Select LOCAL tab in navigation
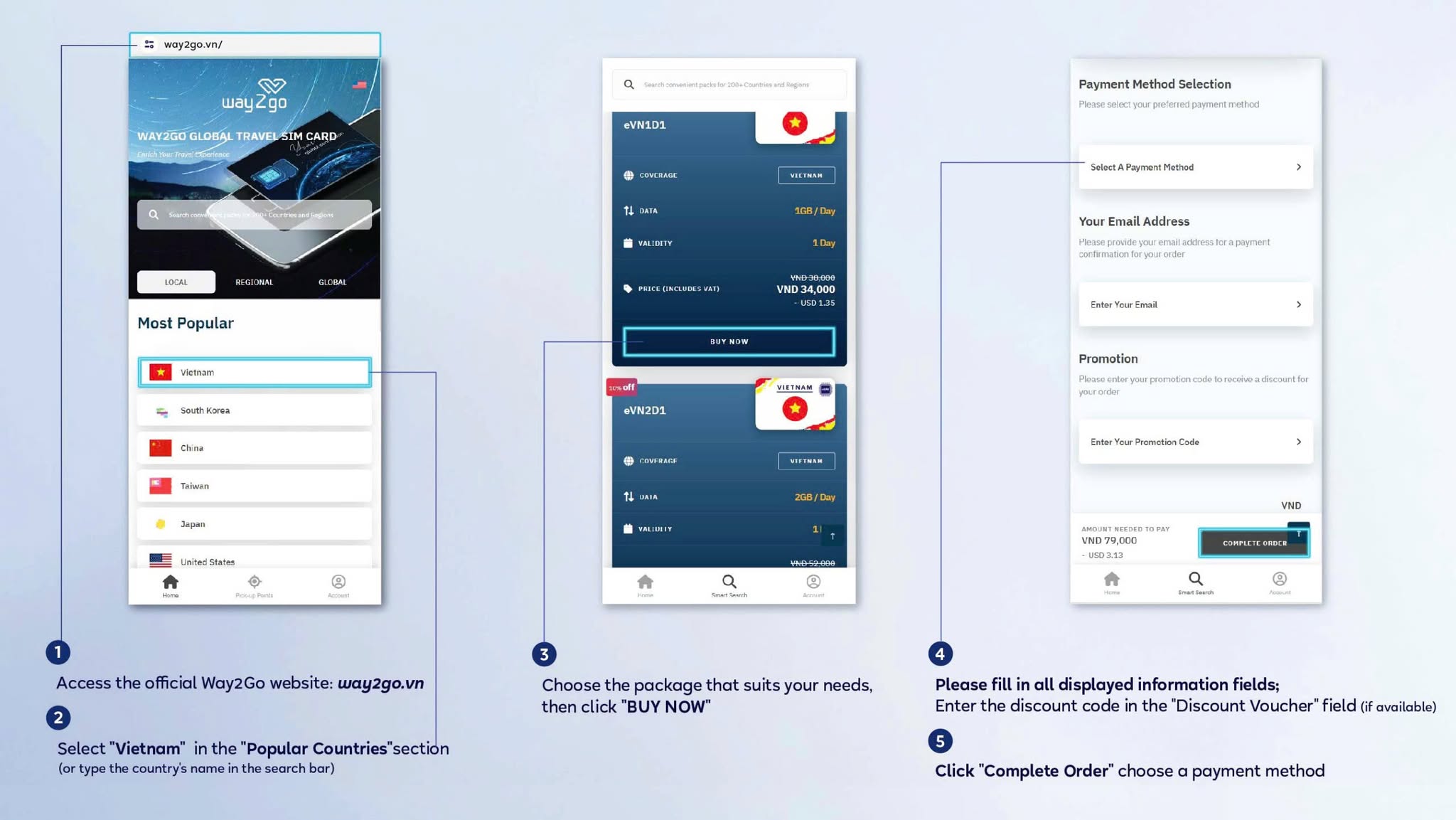 tap(176, 282)
